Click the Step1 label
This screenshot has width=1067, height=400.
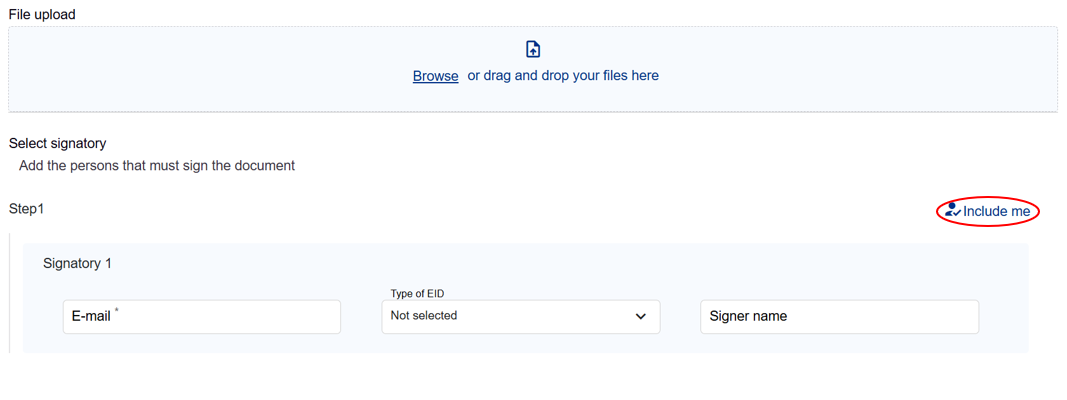click(27, 209)
